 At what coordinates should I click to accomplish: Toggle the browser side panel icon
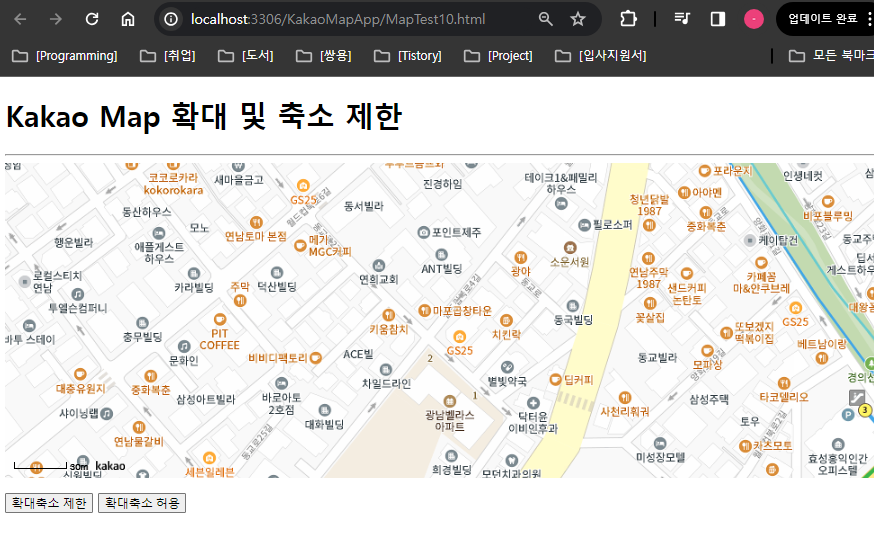click(x=718, y=19)
